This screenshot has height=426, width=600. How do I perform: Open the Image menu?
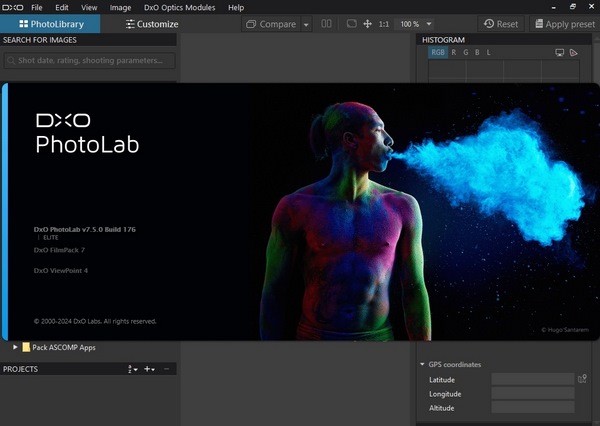[120, 7]
